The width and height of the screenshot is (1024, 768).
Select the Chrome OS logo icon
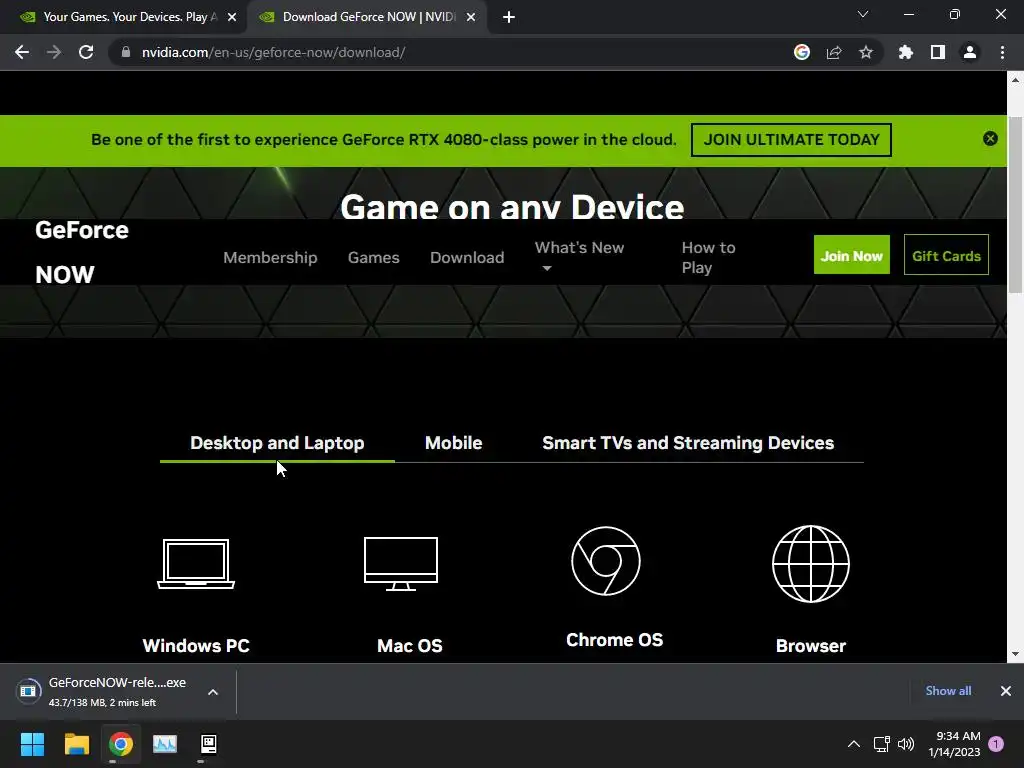click(606, 561)
